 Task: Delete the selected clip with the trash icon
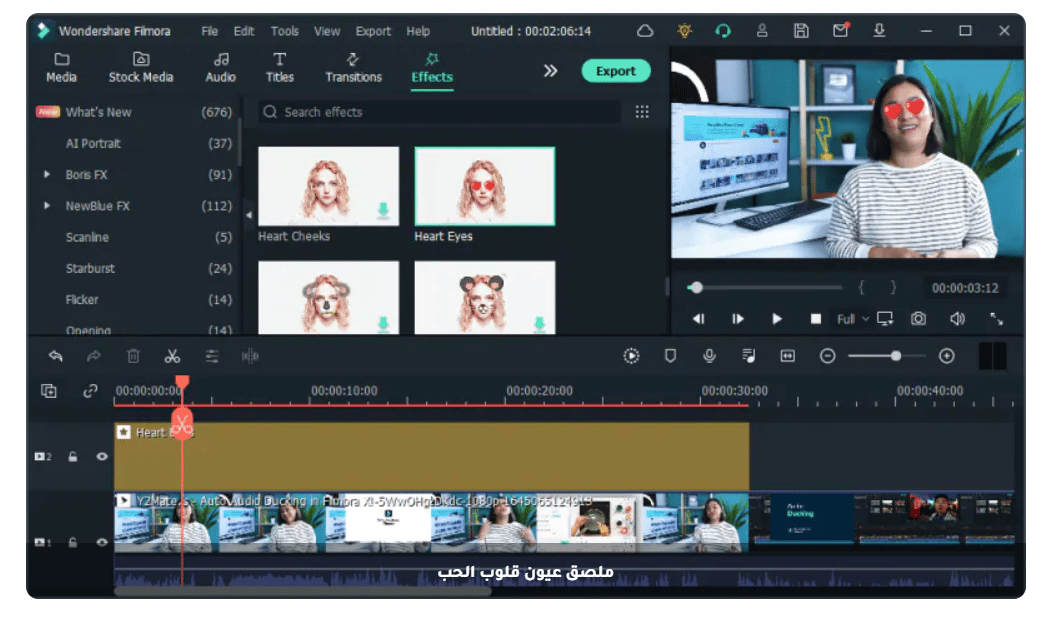(133, 356)
